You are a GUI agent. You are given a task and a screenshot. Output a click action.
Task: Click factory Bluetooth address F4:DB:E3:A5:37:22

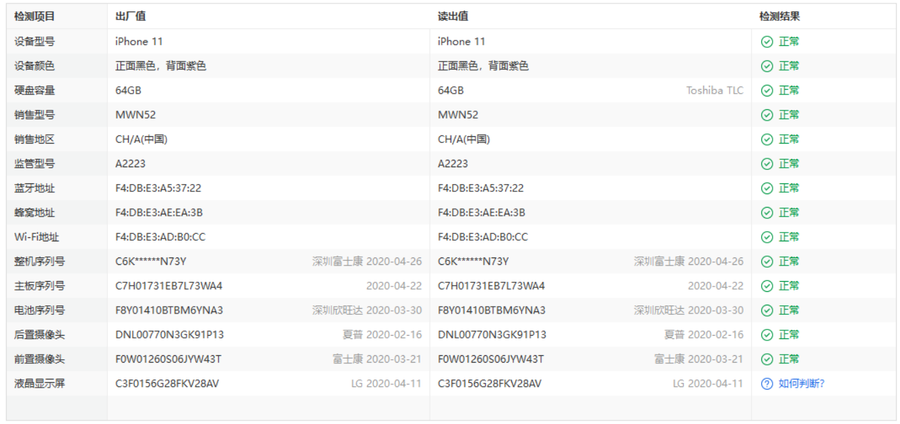pos(158,188)
